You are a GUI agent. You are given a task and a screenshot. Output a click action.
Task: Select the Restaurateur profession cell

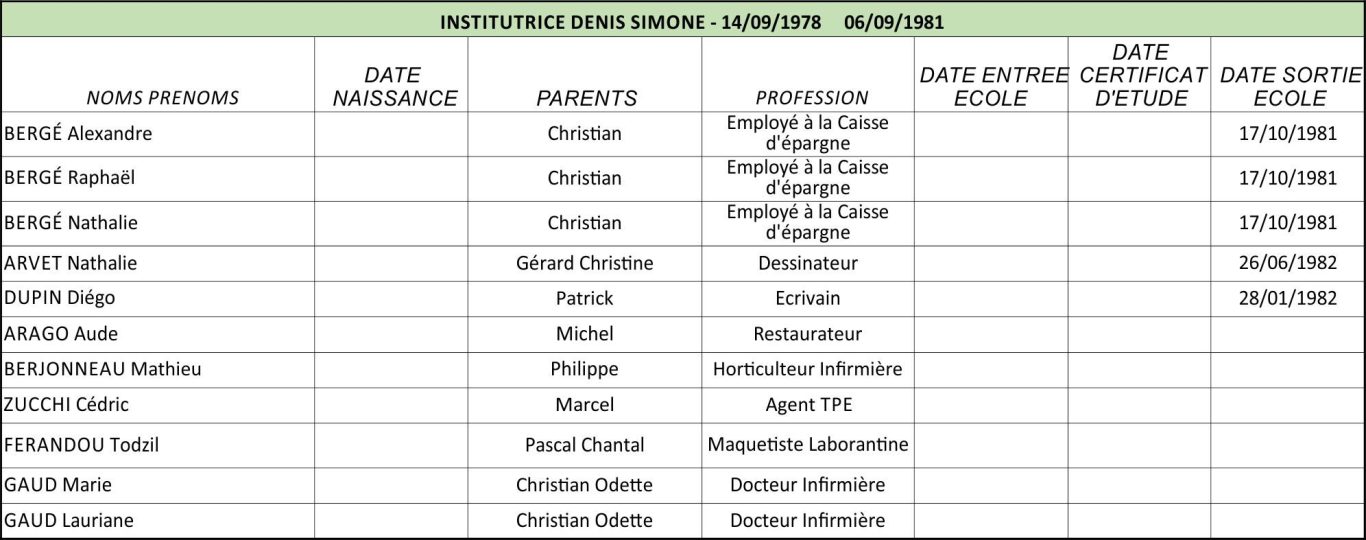807,334
